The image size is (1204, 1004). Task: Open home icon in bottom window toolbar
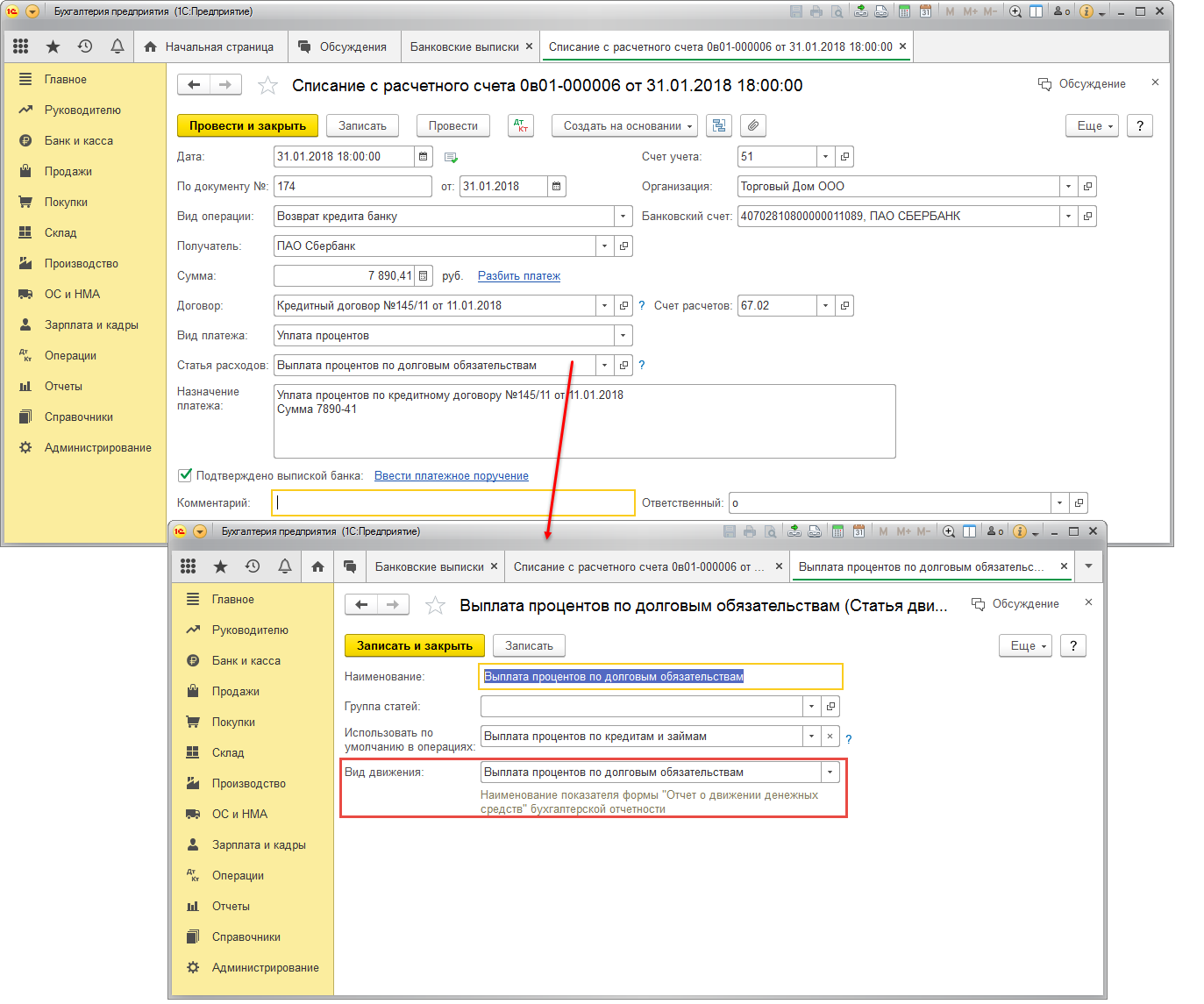click(x=317, y=566)
